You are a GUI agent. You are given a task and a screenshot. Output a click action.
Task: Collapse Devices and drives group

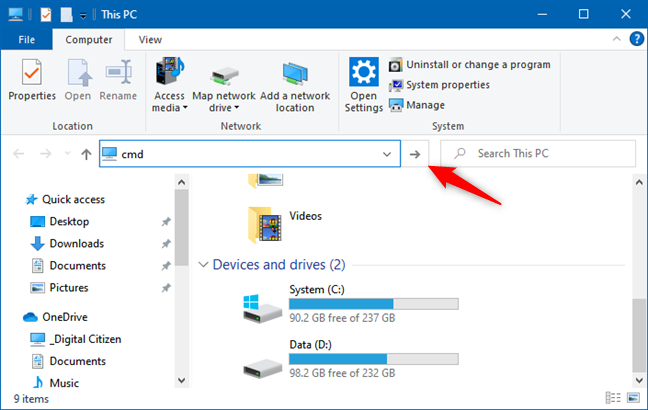[x=203, y=265]
